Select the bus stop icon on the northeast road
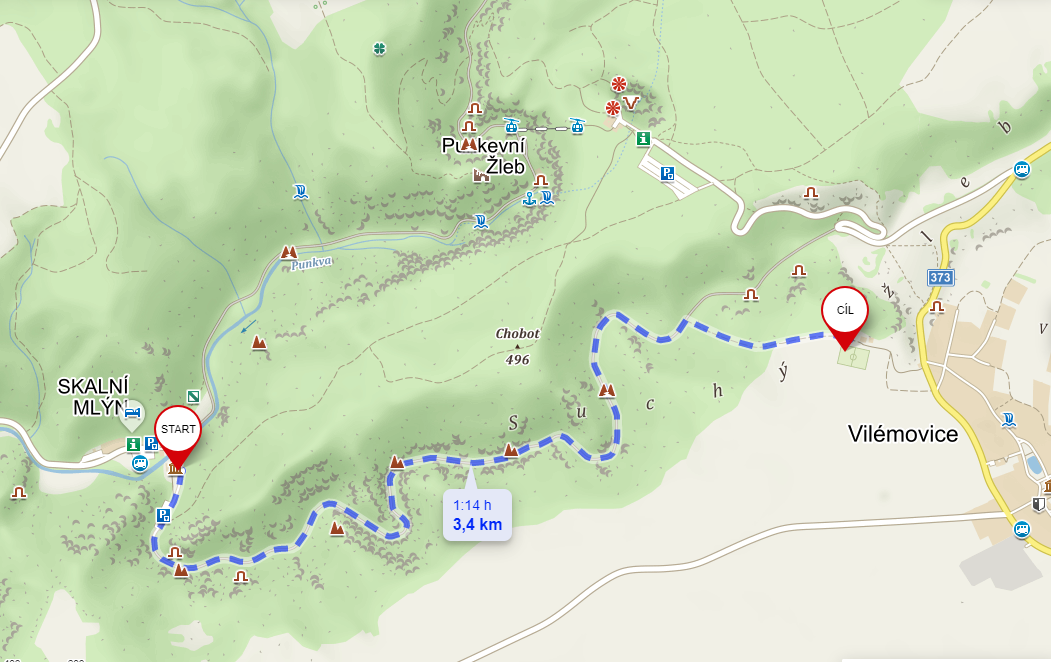Screen dimensions: 1051x662 pos(1022,169)
